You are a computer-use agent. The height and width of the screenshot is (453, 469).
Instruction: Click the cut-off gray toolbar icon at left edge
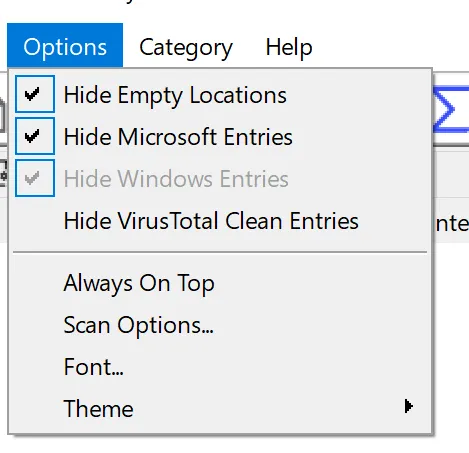[x=3, y=115]
